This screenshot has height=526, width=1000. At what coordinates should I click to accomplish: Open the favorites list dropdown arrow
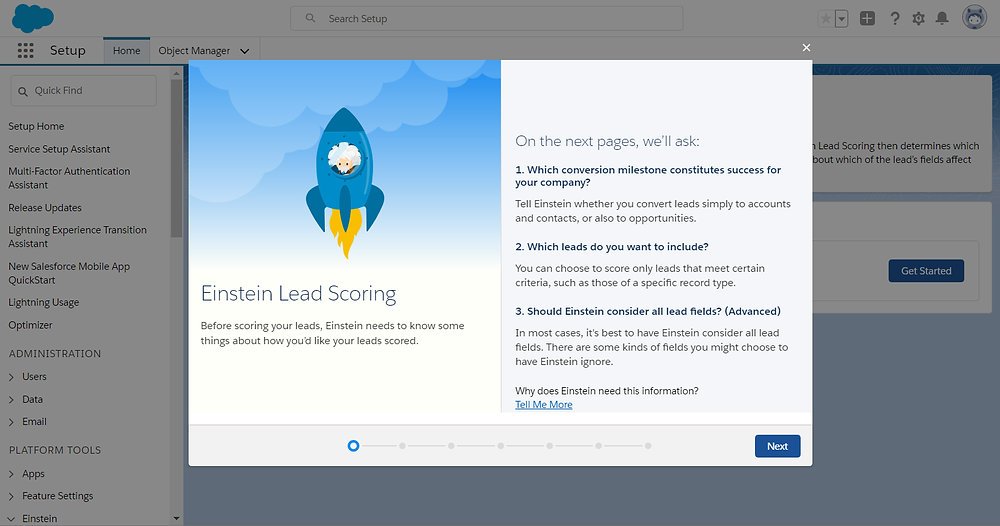[842, 18]
